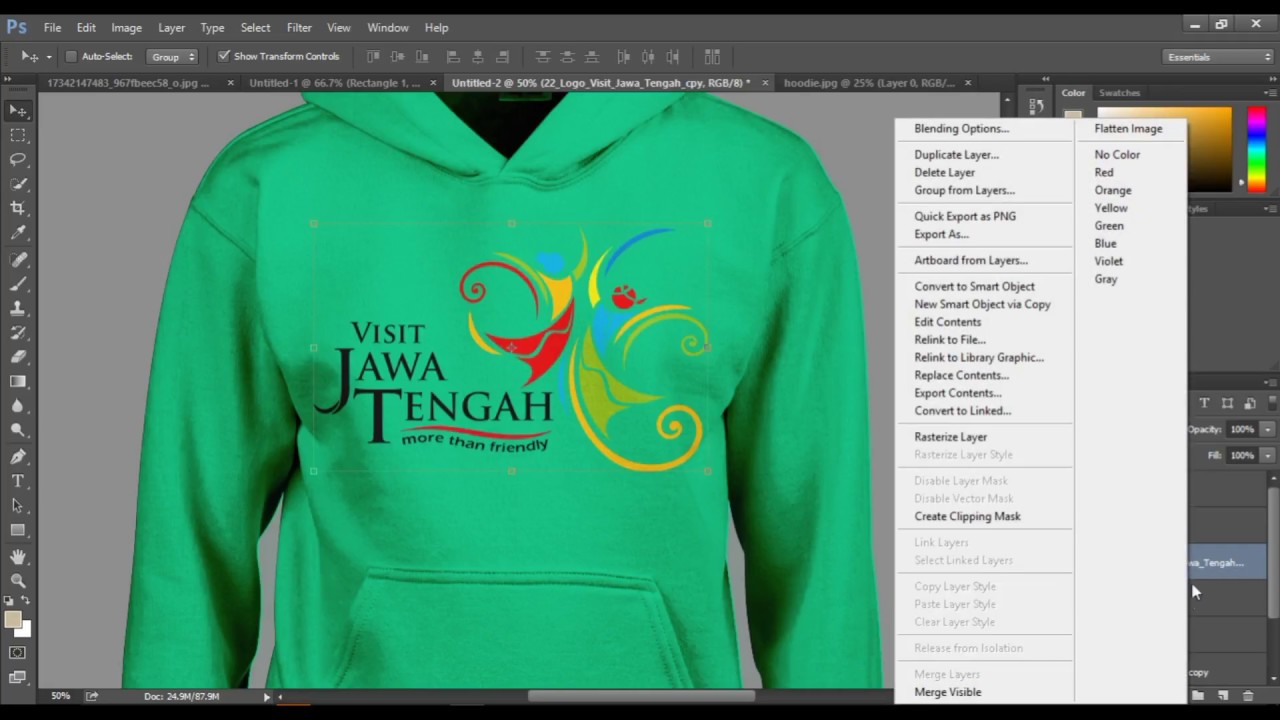
Task: Select the Spot Healing Brush tool
Action: [x=18, y=260]
